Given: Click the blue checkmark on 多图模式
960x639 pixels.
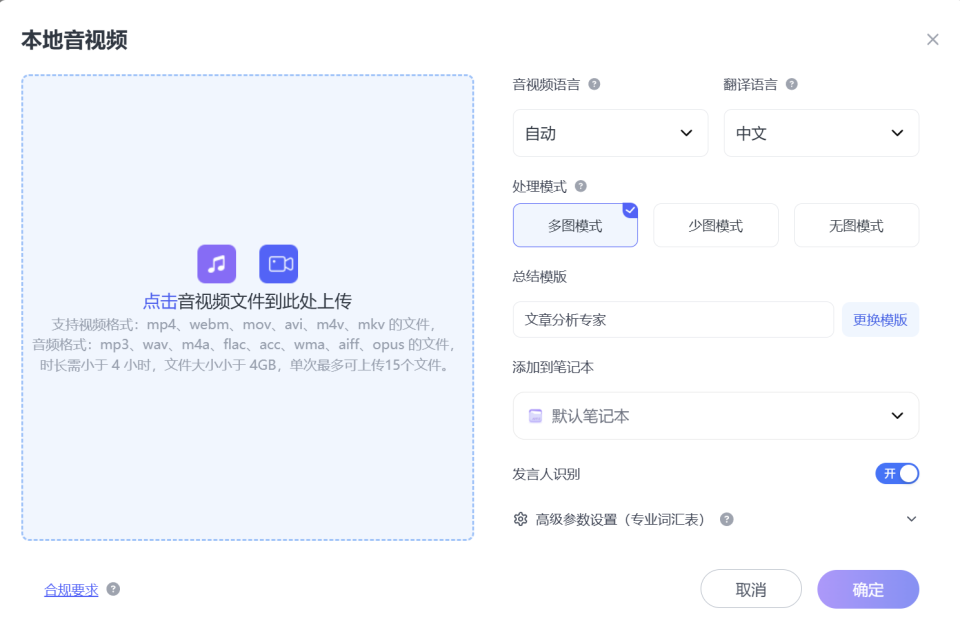Looking at the screenshot, I should pos(630,209).
